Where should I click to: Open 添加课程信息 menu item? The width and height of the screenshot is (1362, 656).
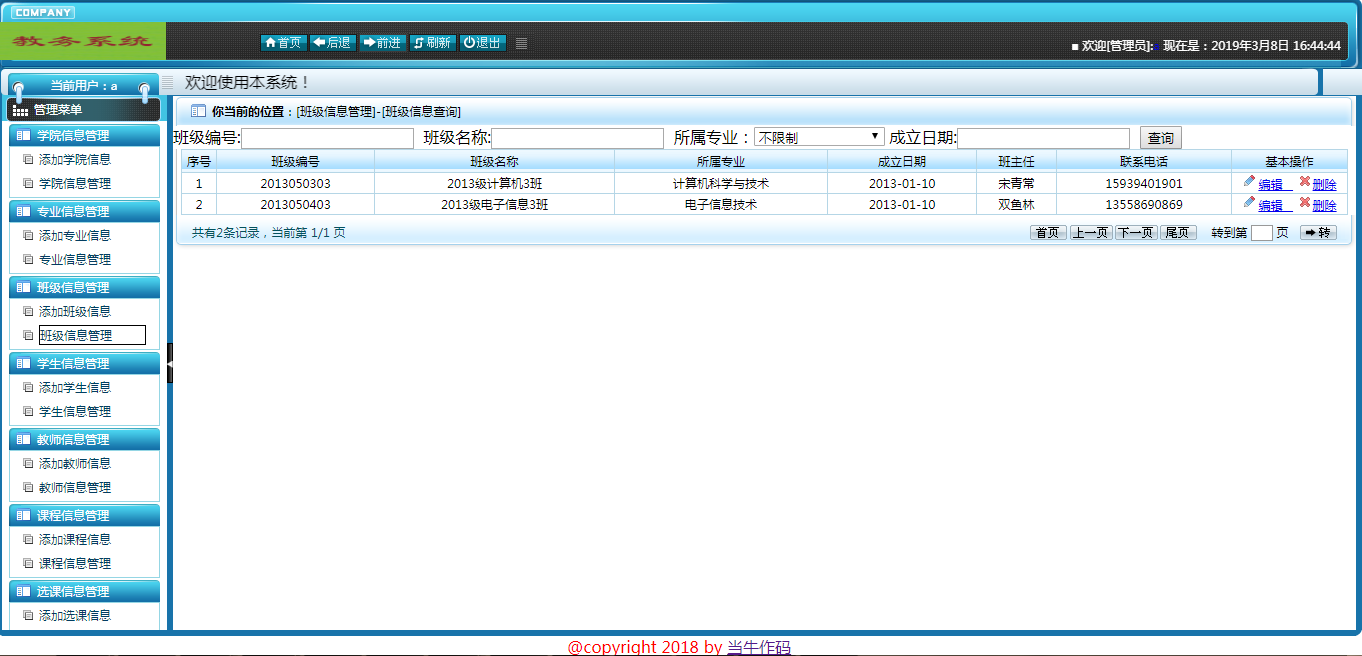[75, 539]
